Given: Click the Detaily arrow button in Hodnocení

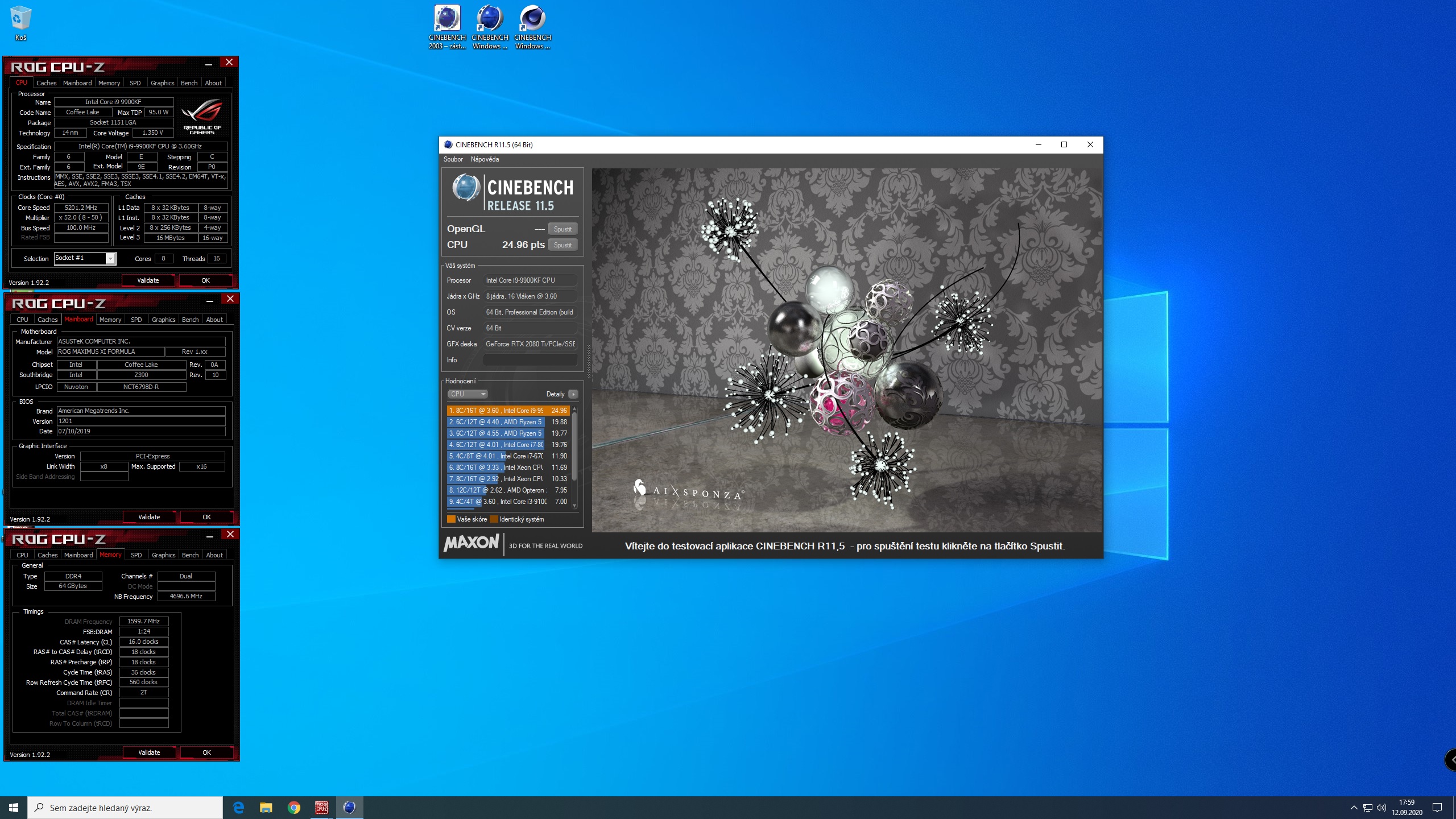Looking at the screenshot, I should click(x=573, y=394).
